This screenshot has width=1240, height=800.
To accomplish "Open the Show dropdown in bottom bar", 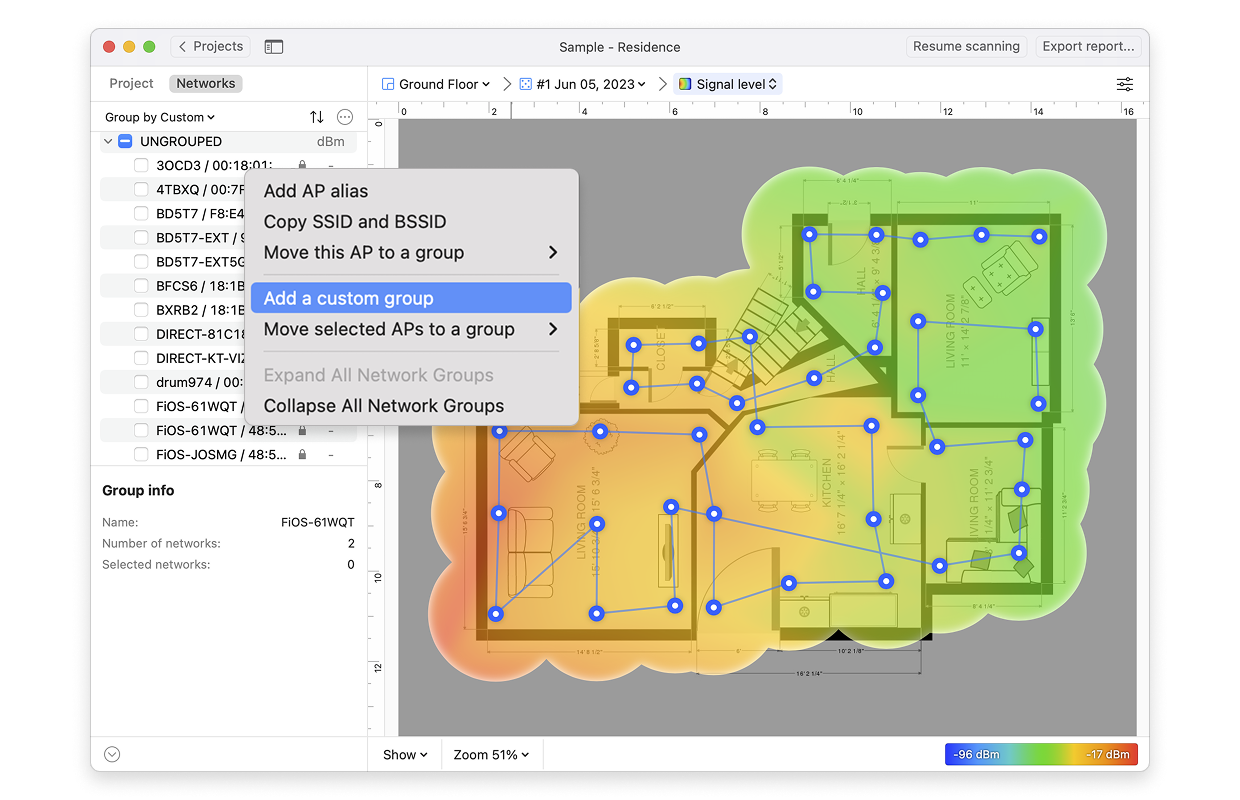I will (405, 755).
